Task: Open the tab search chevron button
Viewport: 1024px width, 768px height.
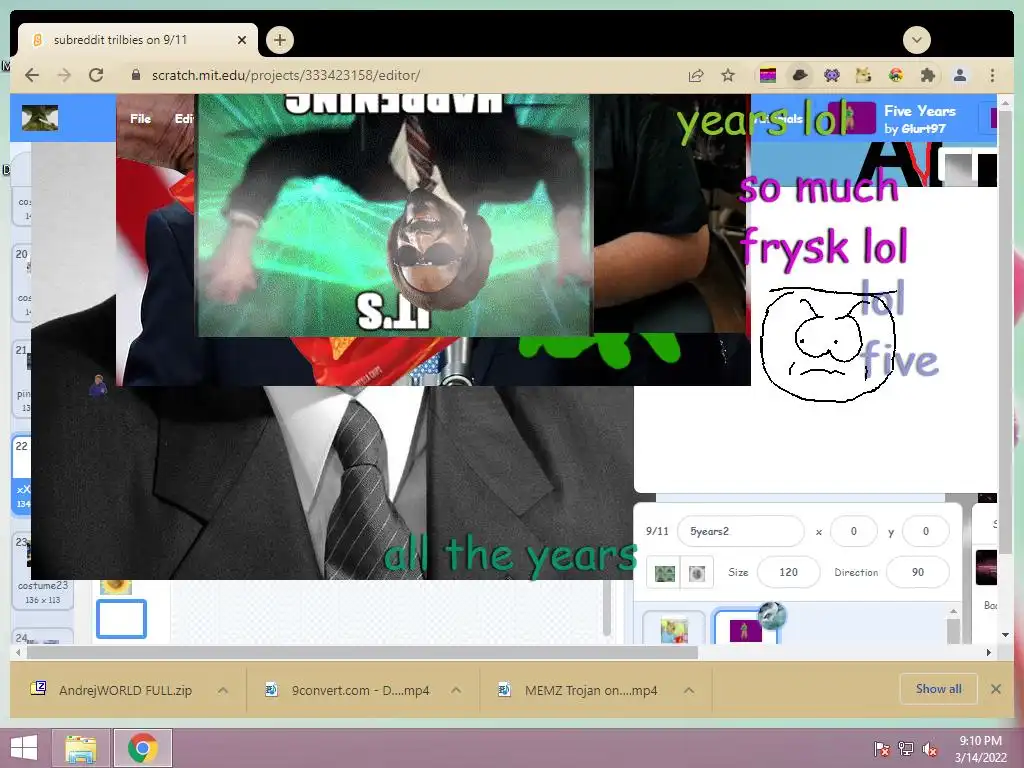Action: pos(917,40)
